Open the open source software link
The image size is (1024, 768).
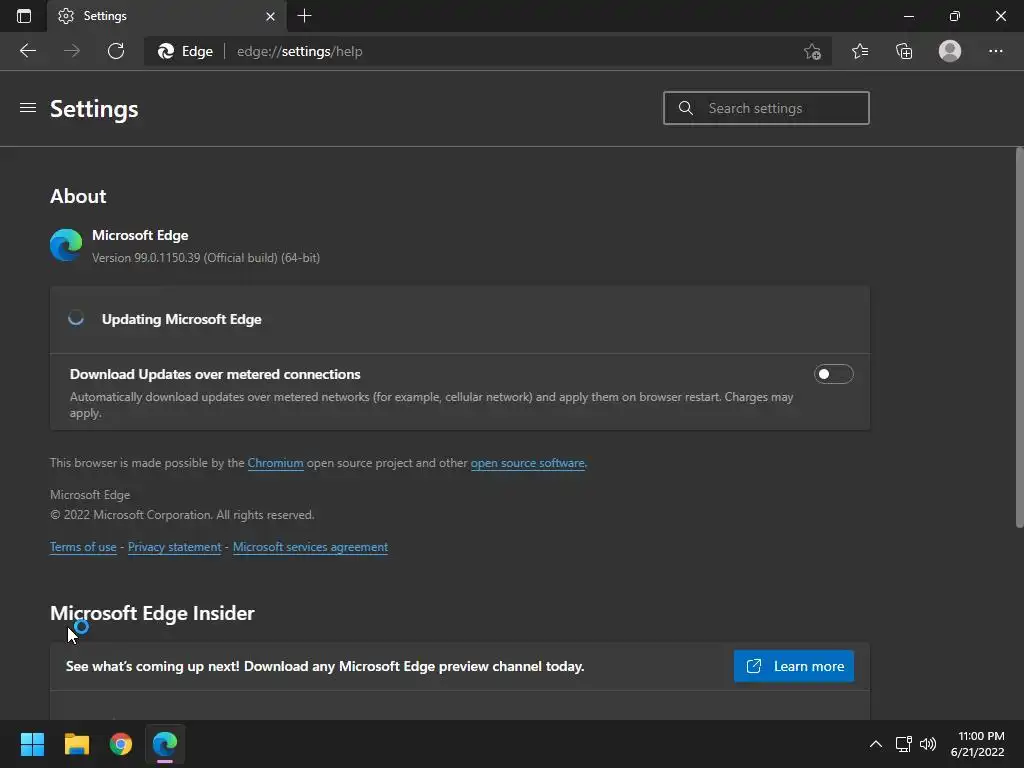[x=528, y=463]
